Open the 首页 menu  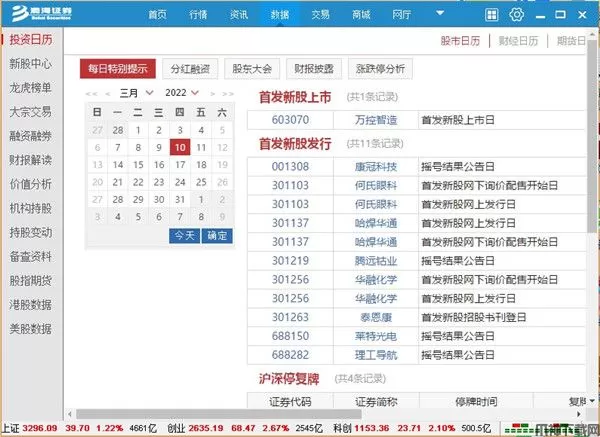(158, 15)
